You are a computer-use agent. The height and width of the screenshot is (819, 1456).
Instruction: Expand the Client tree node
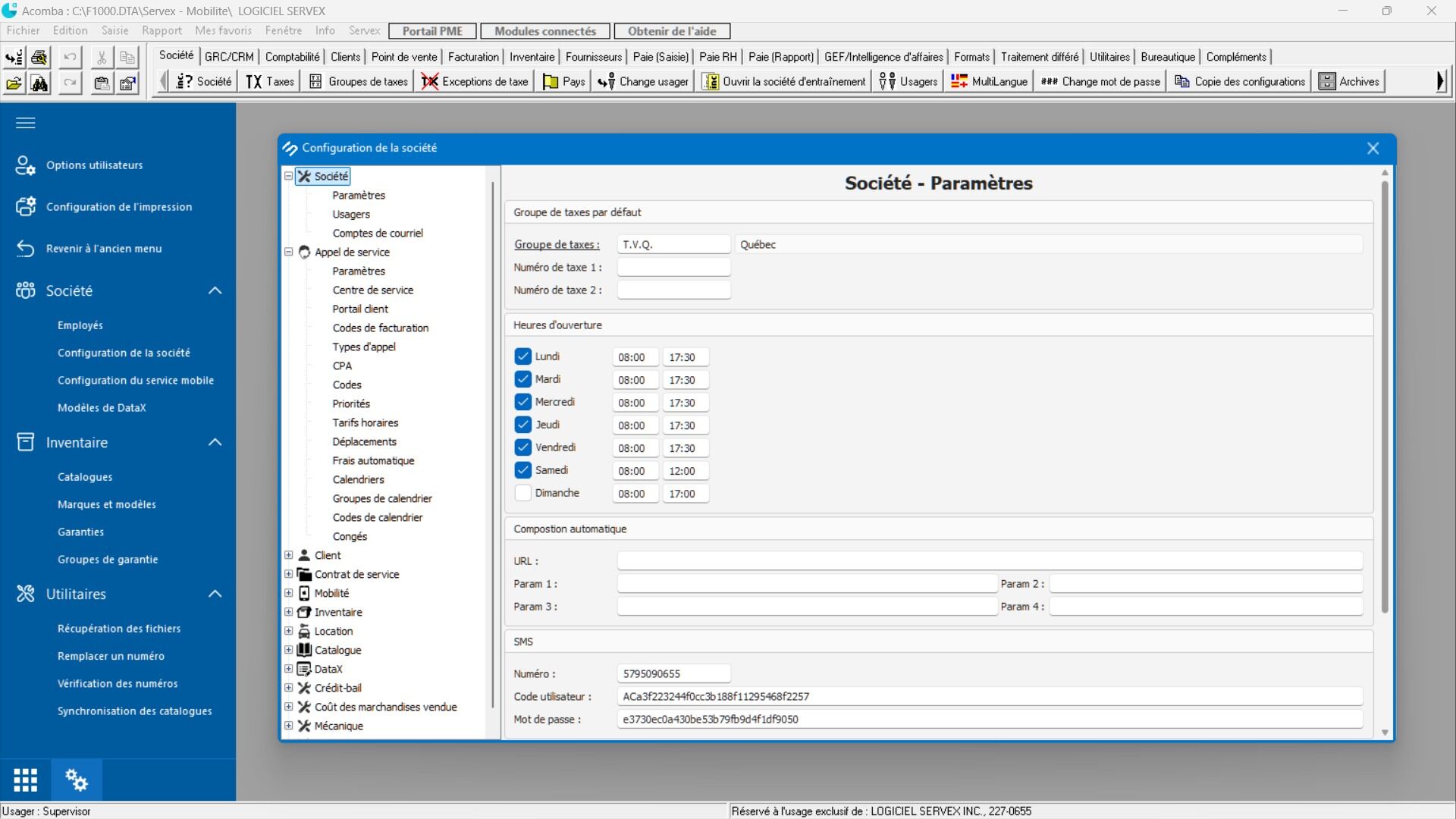[x=288, y=555]
